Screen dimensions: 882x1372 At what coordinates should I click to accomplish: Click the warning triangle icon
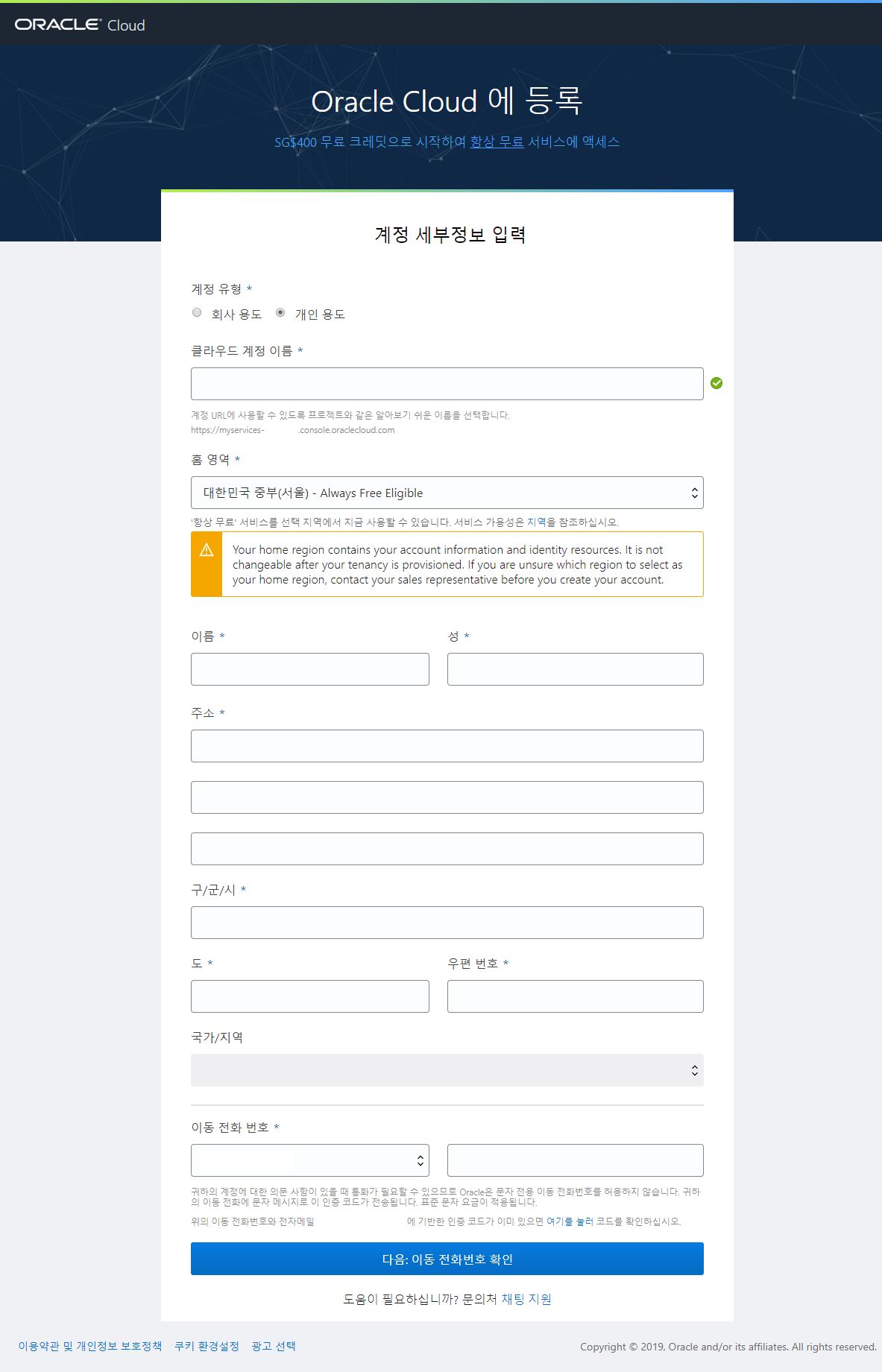pos(207,550)
